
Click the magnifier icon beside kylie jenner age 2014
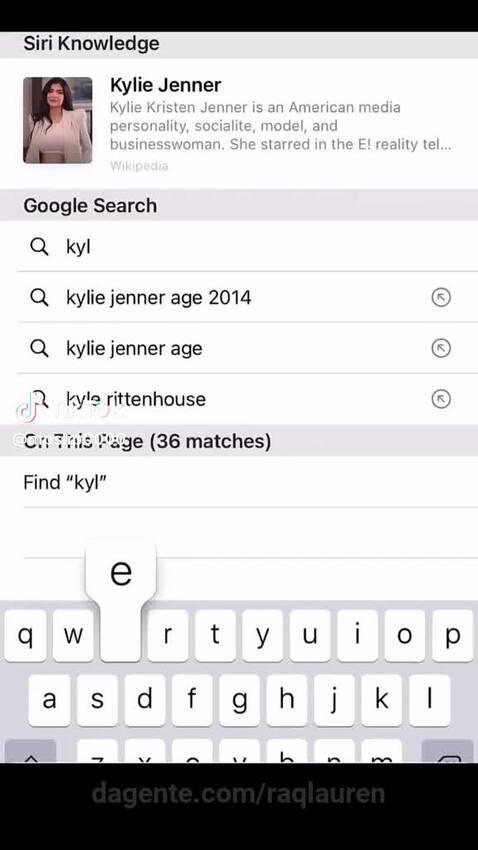click(x=39, y=298)
